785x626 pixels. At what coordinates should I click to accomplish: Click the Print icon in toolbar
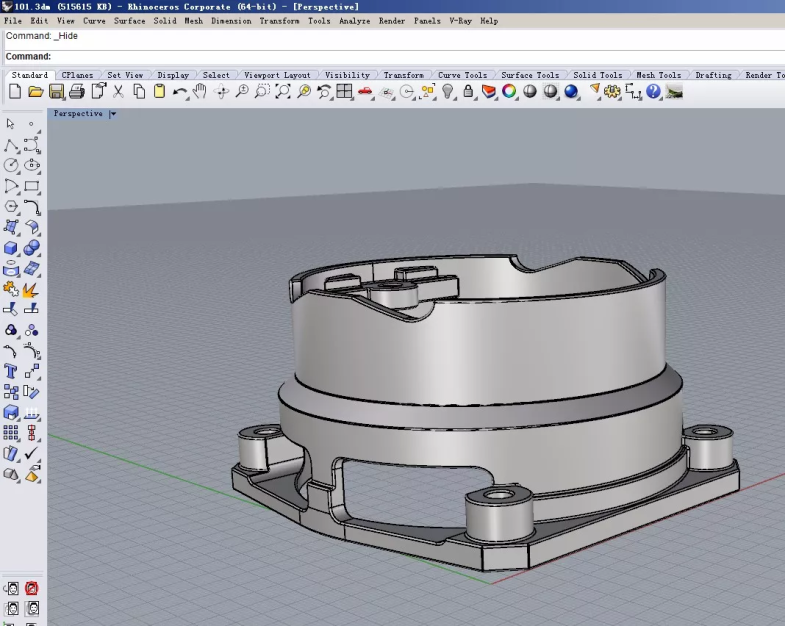77,92
